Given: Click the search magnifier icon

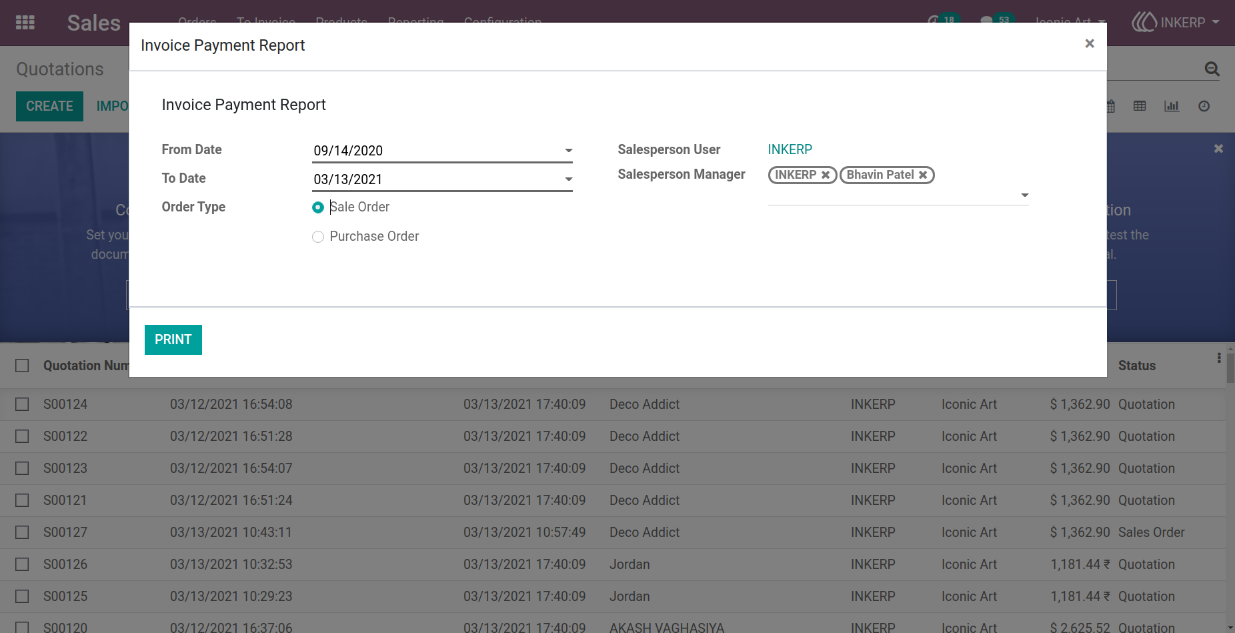Looking at the screenshot, I should [x=1212, y=69].
